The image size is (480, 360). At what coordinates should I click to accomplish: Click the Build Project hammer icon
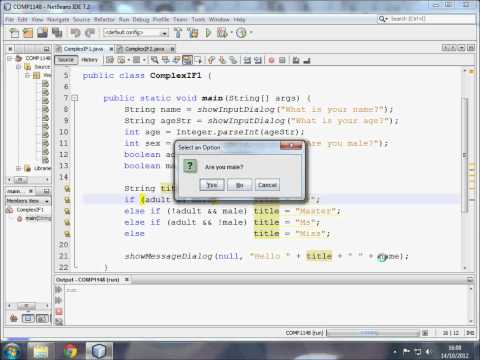coord(178,33)
